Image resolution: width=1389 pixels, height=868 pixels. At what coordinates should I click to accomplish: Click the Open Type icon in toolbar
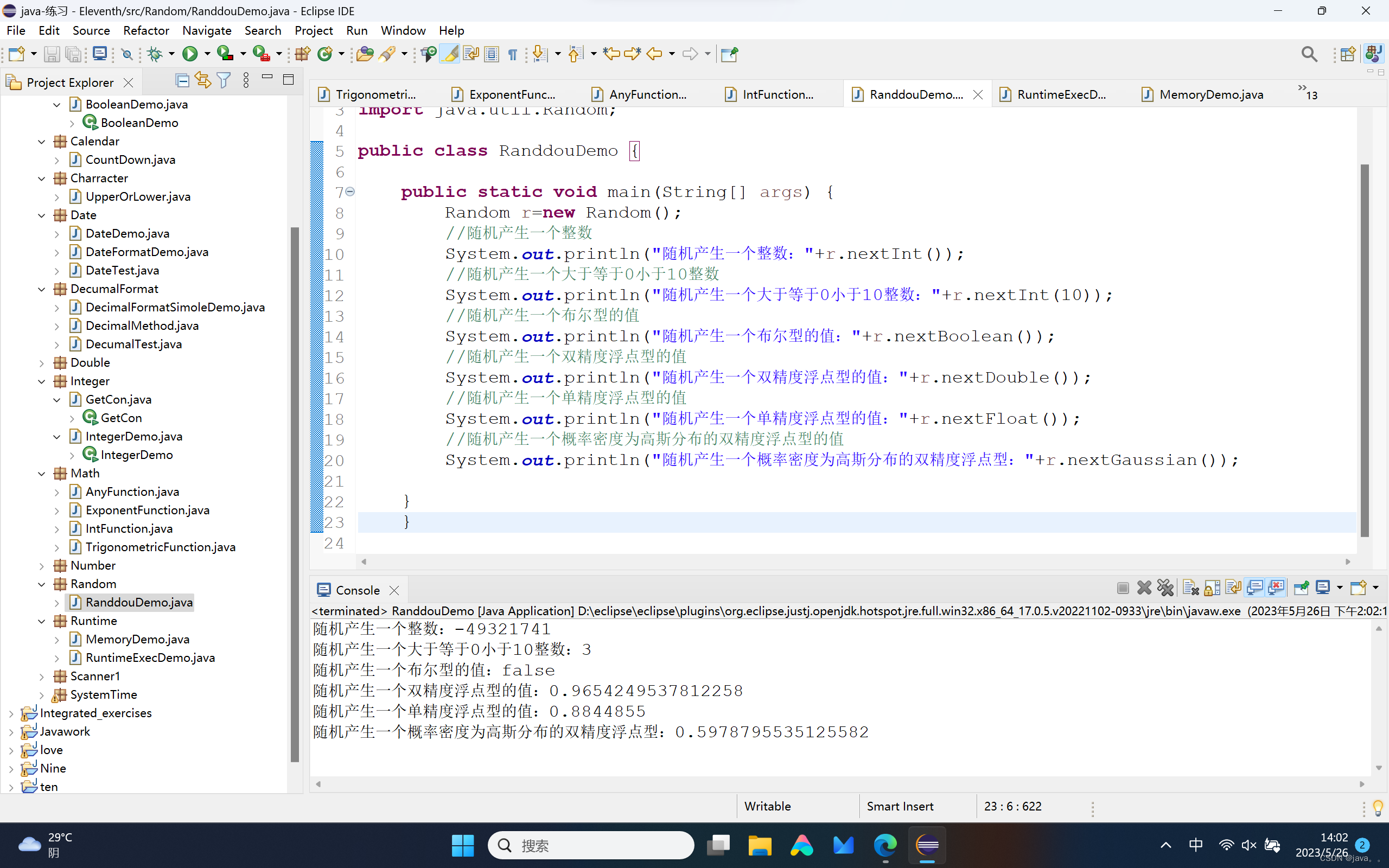click(x=365, y=54)
